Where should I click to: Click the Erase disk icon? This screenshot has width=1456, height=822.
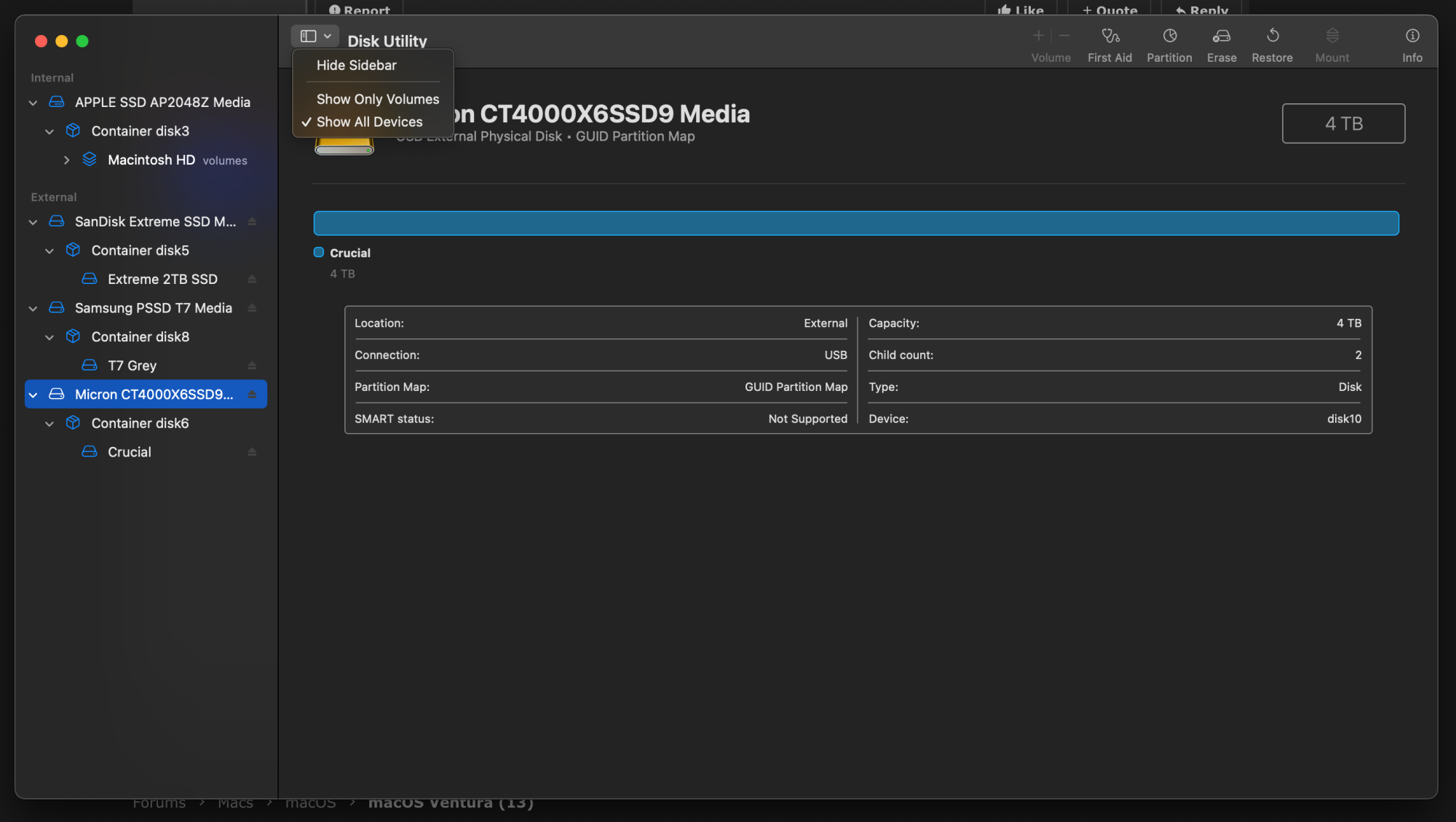1221,36
